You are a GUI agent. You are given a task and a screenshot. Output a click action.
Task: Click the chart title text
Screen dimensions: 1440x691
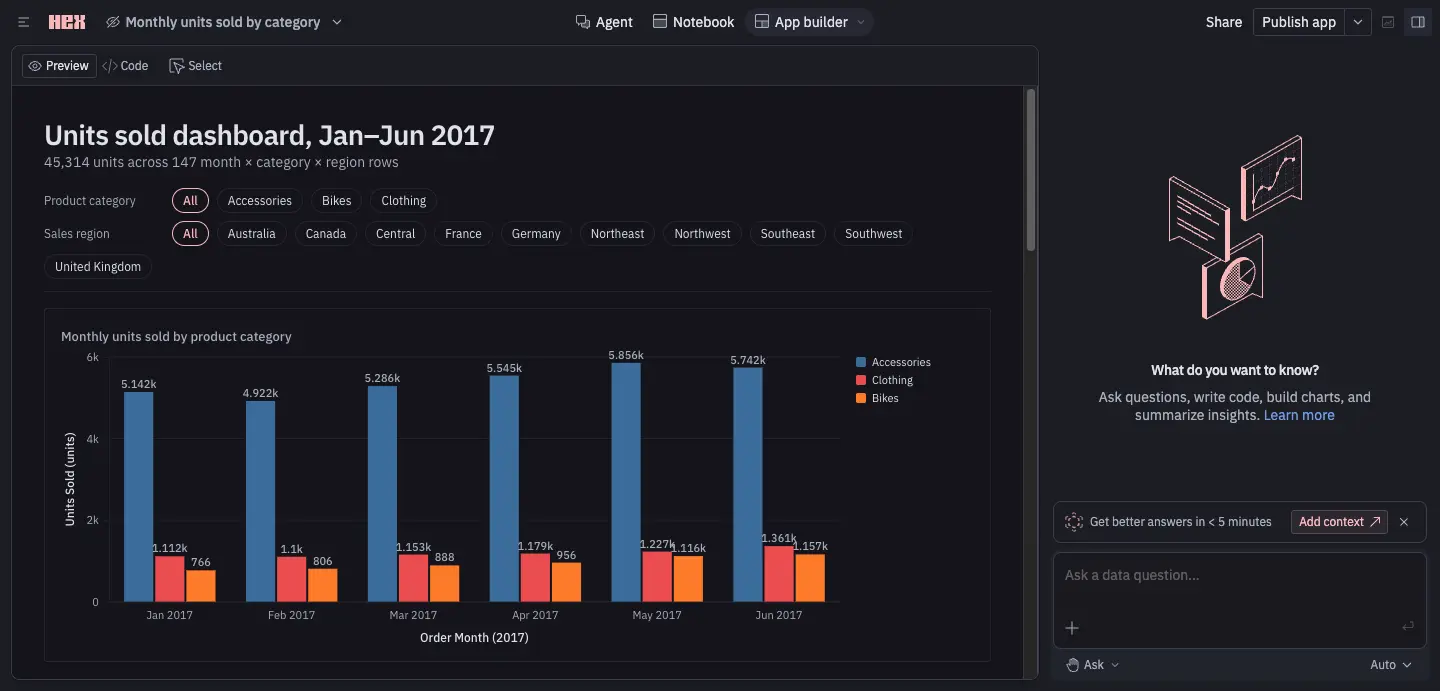click(176, 337)
